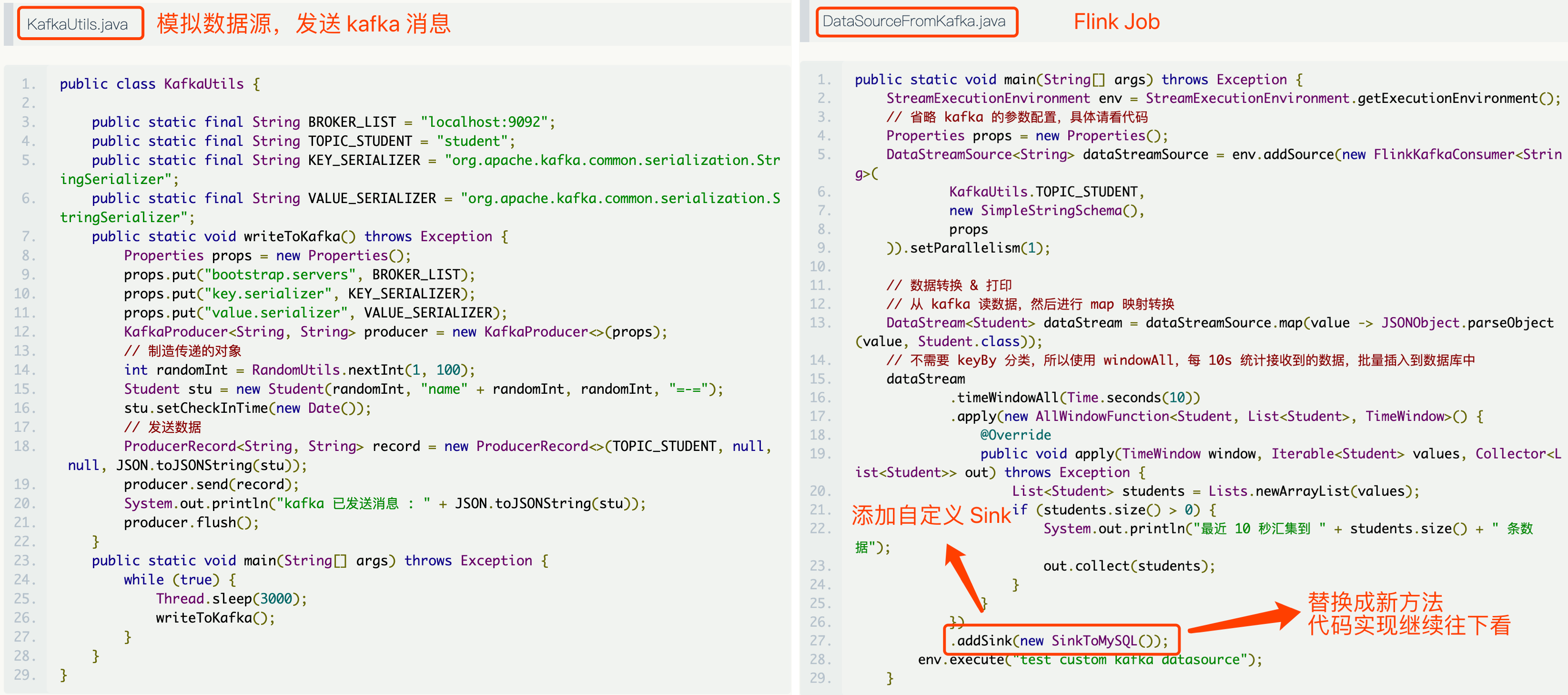Select the BROKER_LIST "localhost:9092" constant line
This screenshot has height=695, width=1568.
click(323, 122)
